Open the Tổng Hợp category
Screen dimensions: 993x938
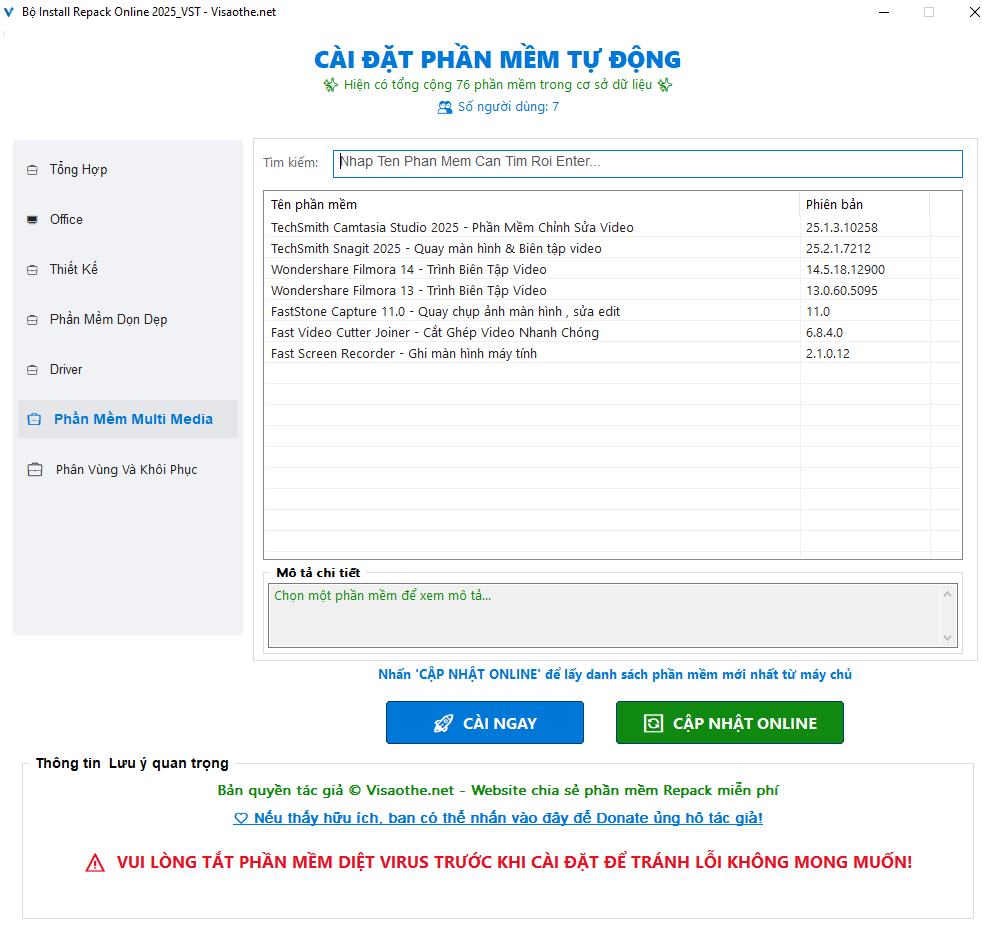tap(128, 170)
